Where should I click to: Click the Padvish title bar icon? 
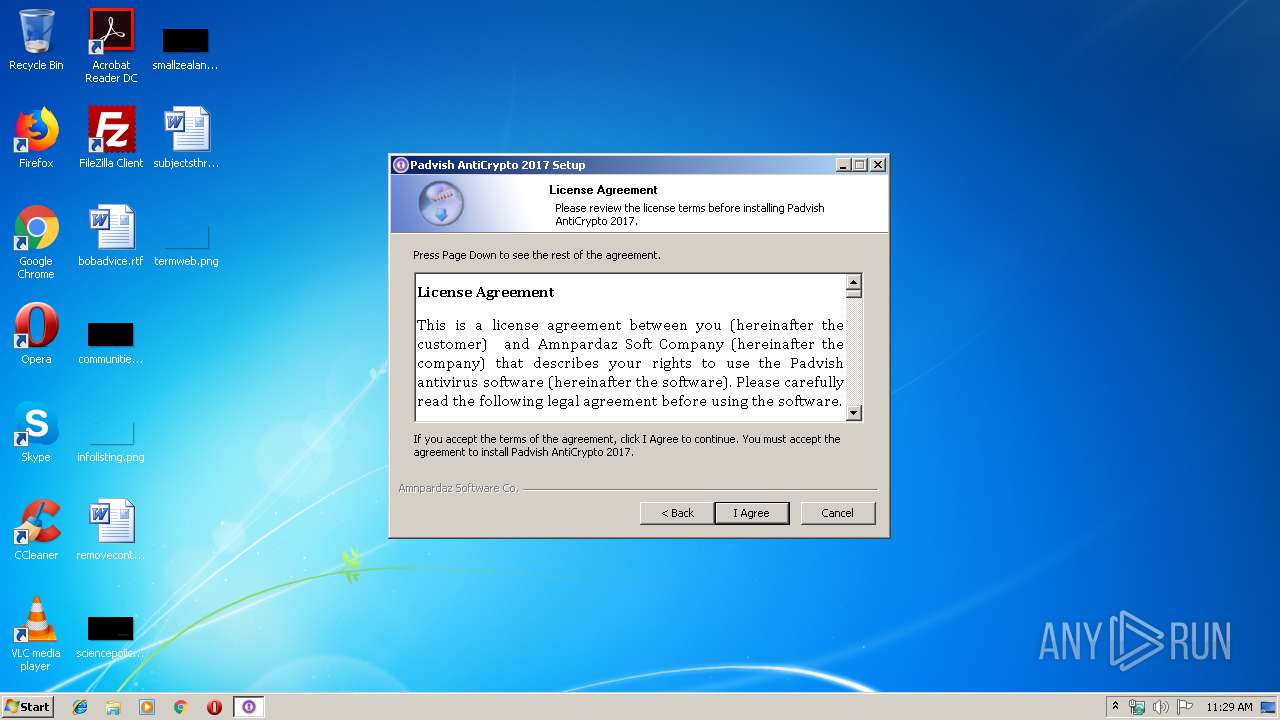click(x=401, y=165)
